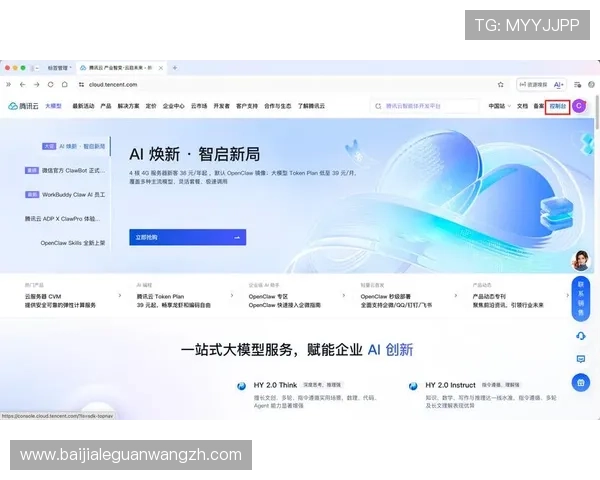Click the browser forward arrow
600x480 pixels.
tap(37, 85)
